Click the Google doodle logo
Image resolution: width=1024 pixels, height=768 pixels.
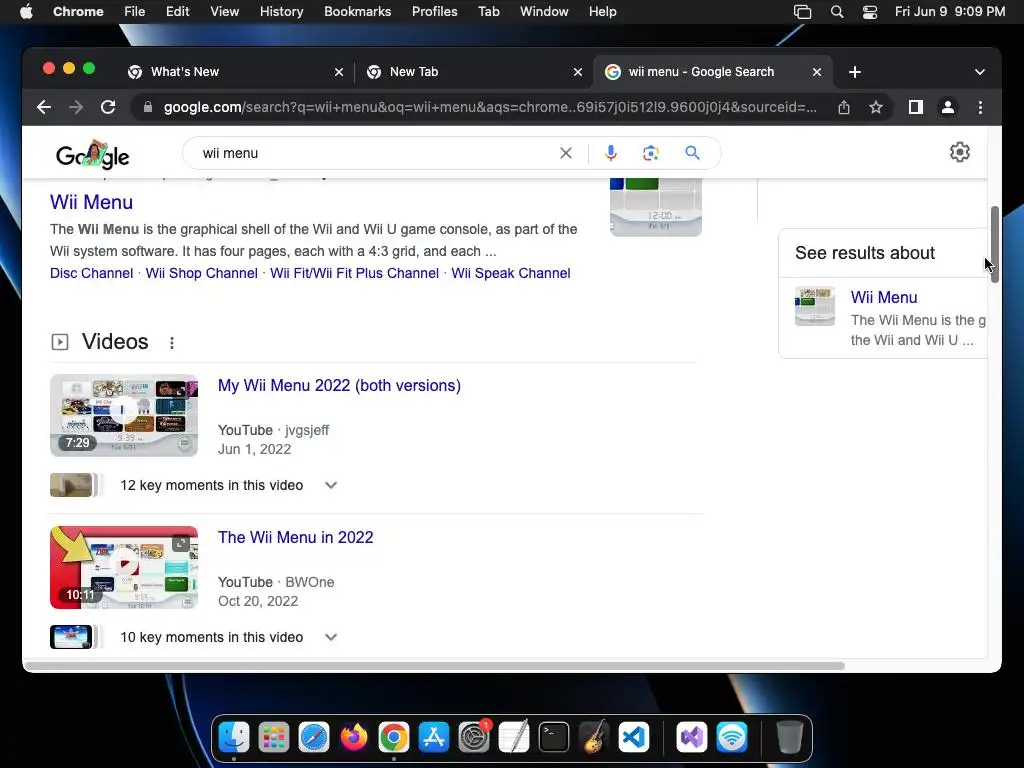click(92, 155)
